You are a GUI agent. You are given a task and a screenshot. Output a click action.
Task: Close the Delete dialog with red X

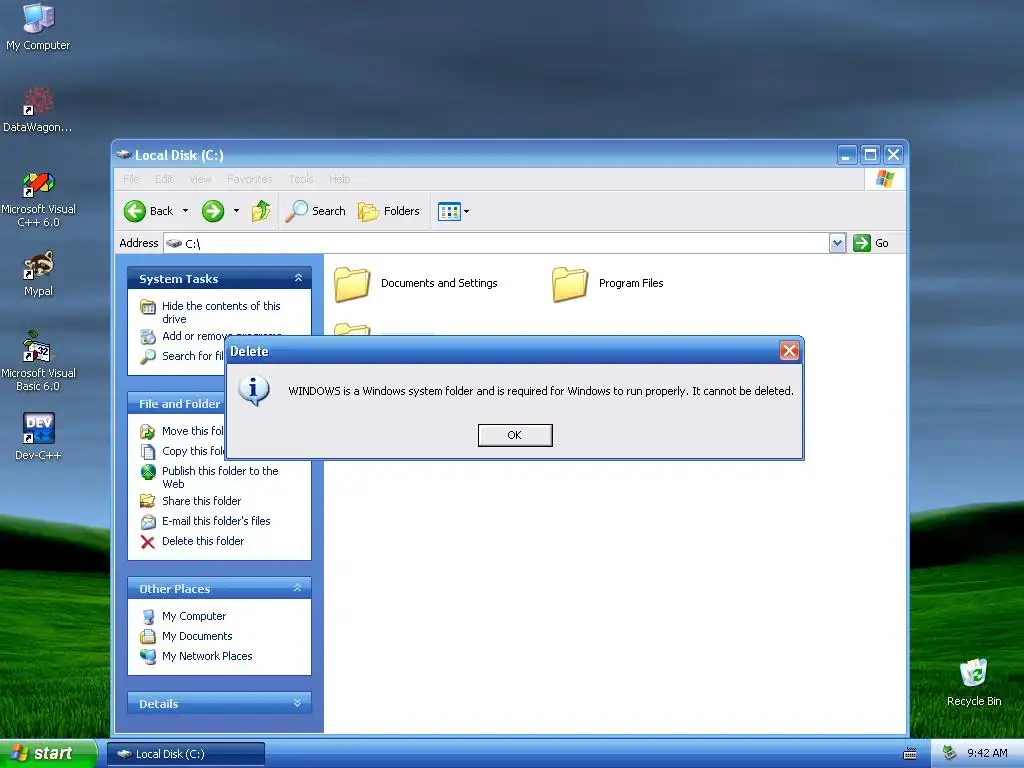click(x=789, y=351)
